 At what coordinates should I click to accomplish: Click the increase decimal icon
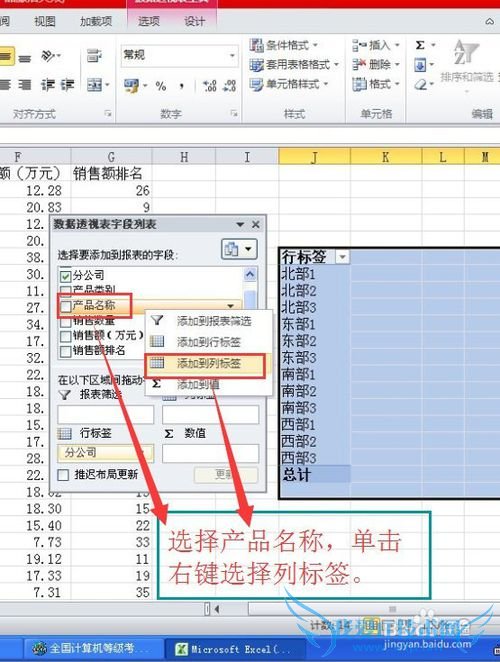click(x=210, y=86)
